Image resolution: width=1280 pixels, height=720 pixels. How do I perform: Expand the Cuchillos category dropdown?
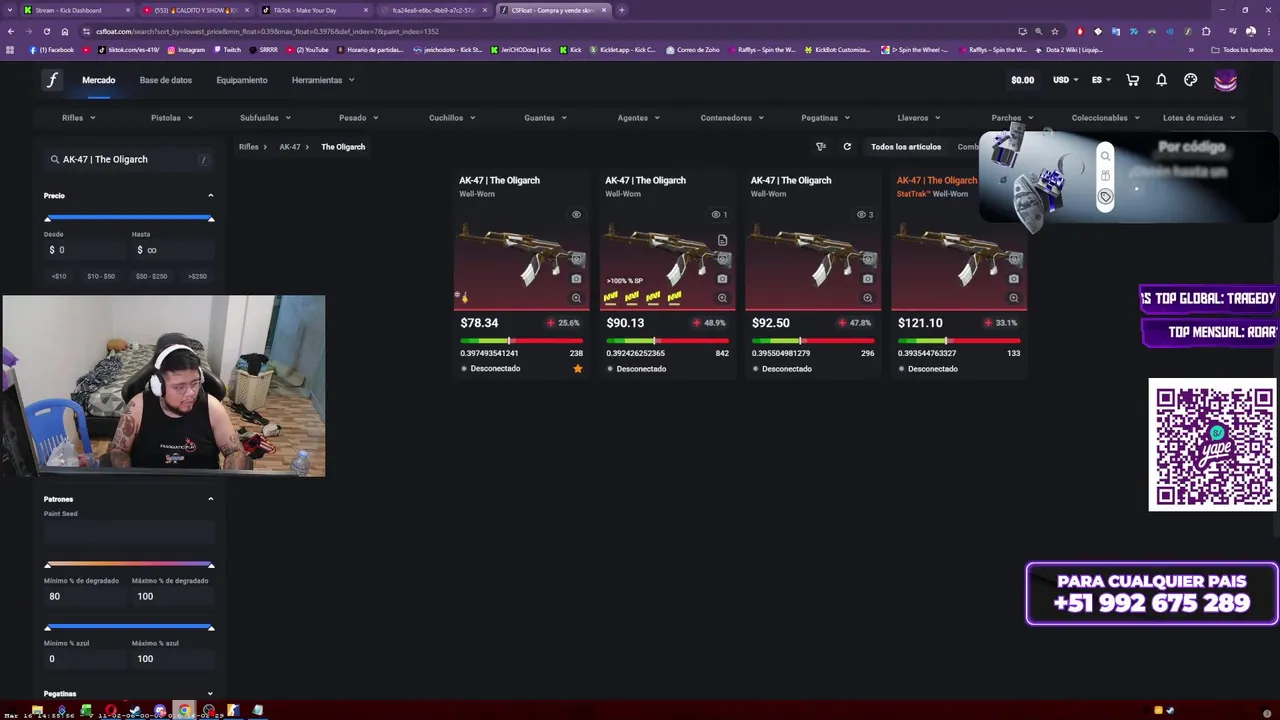[452, 118]
